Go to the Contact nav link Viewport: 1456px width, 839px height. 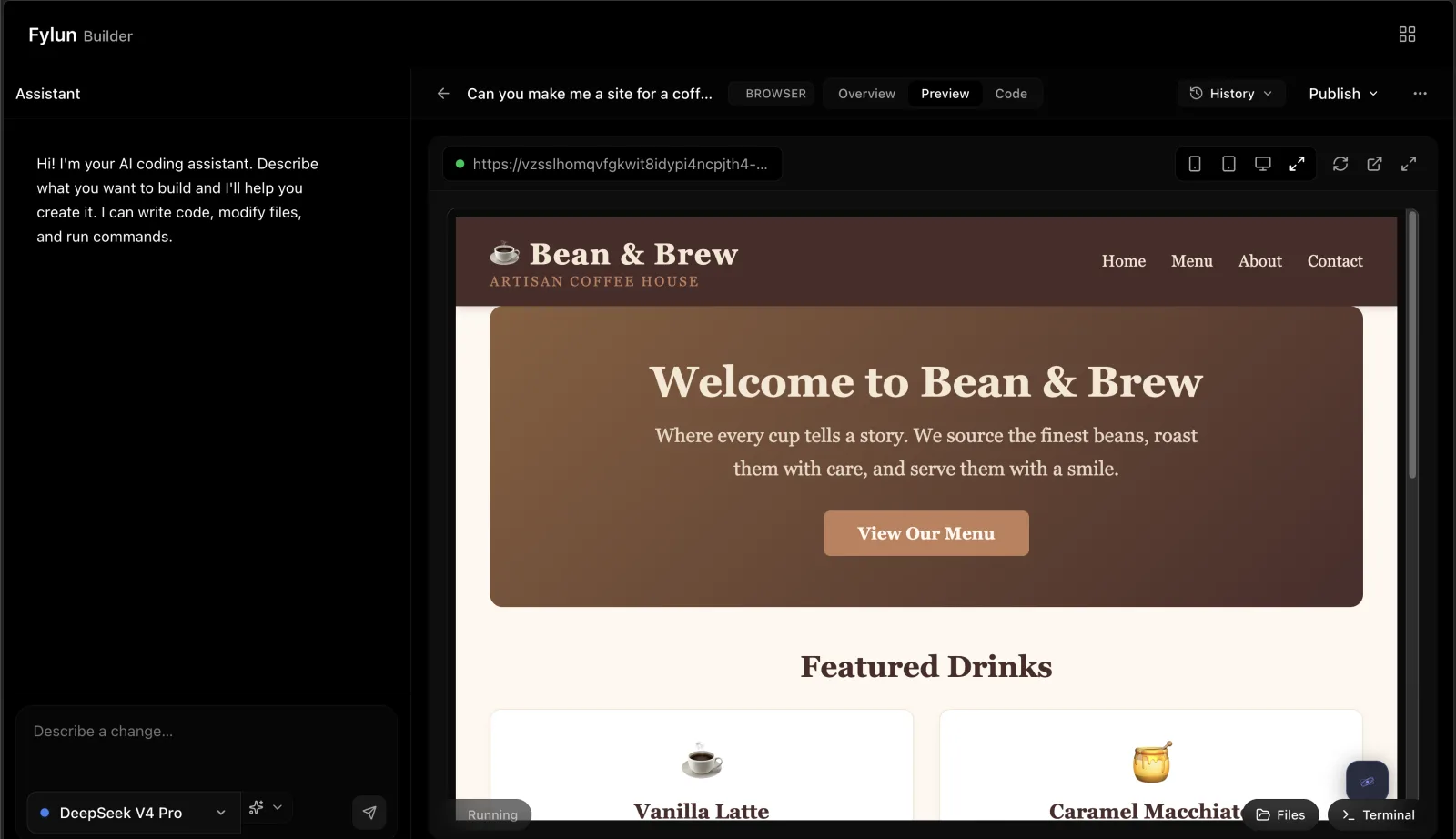(1335, 261)
